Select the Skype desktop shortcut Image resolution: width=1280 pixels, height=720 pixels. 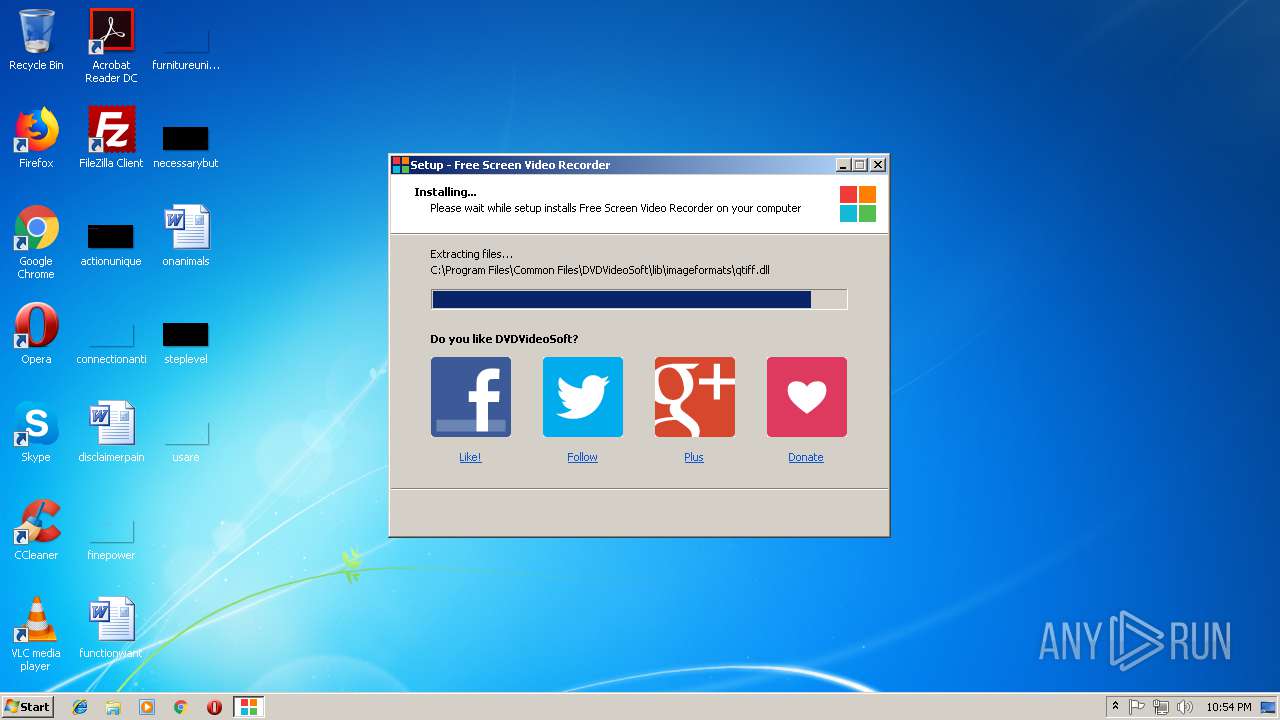tap(36, 432)
